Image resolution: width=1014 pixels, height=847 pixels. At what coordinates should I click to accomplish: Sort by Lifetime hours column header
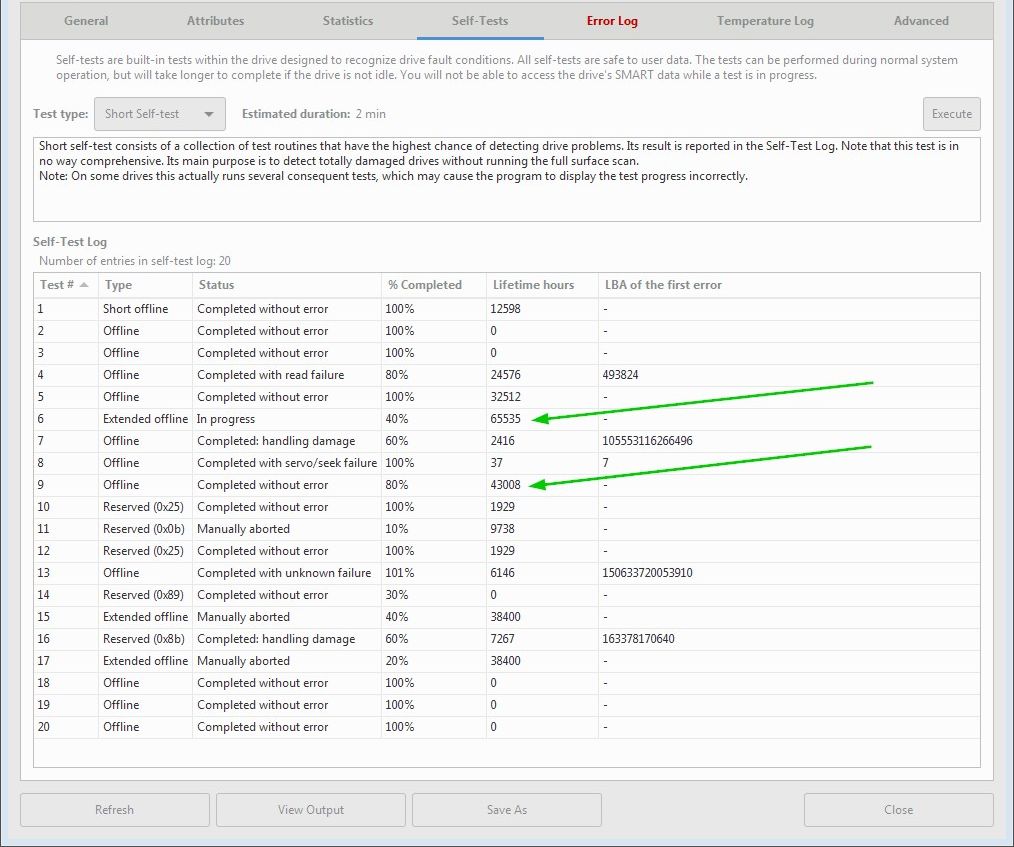pos(542,284)
